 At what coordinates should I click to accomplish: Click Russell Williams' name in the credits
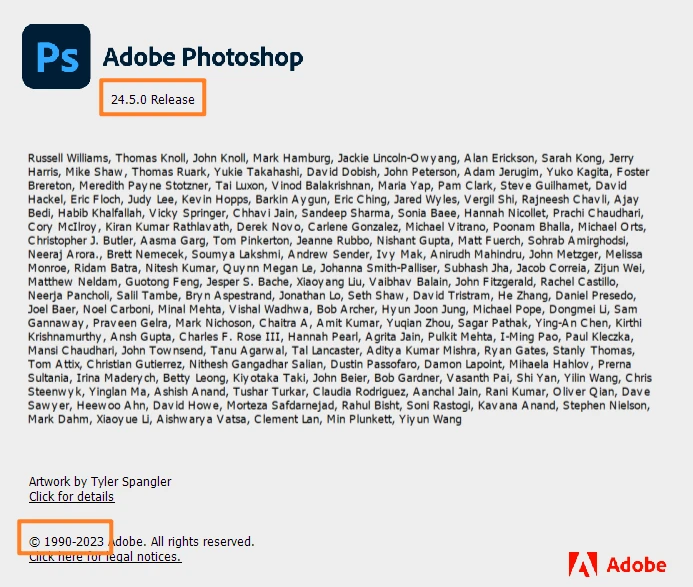(68, 158)
